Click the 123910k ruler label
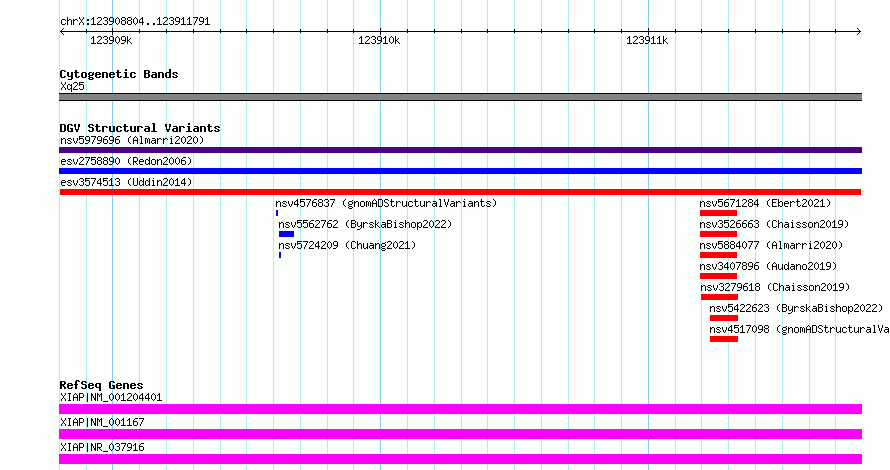890x470 pixels. 379,40
